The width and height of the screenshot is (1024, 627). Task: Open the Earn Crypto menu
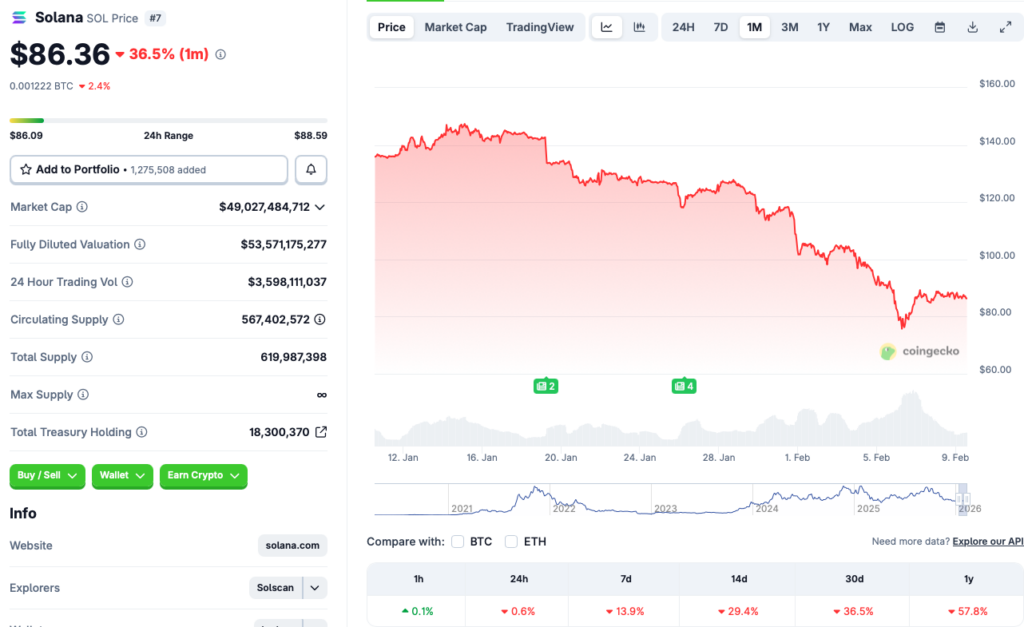click(203, 477)
